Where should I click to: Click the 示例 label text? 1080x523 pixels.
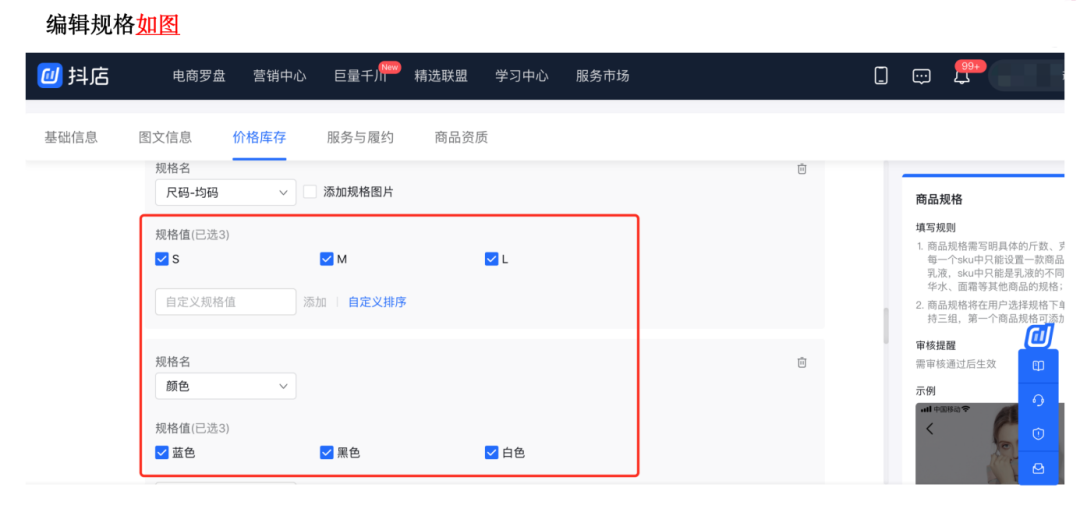tap(926, 391)
